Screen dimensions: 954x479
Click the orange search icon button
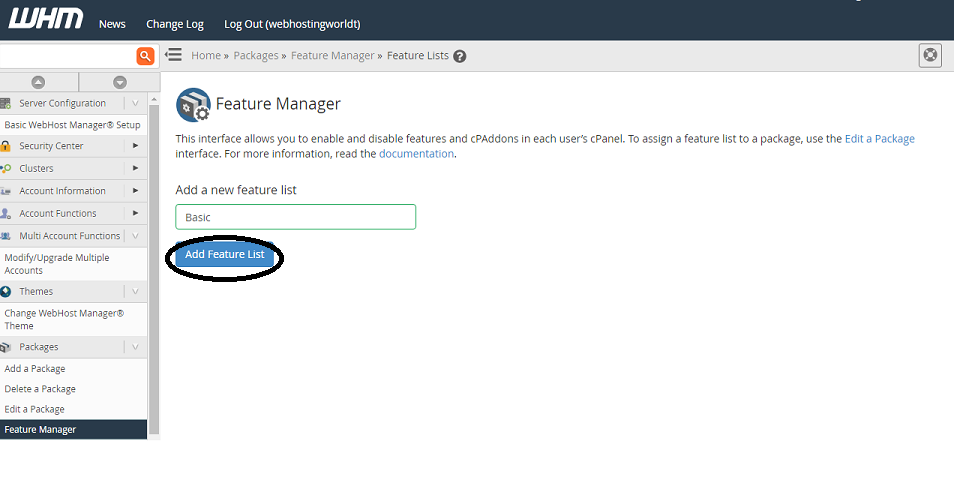(x=145, y=56)
